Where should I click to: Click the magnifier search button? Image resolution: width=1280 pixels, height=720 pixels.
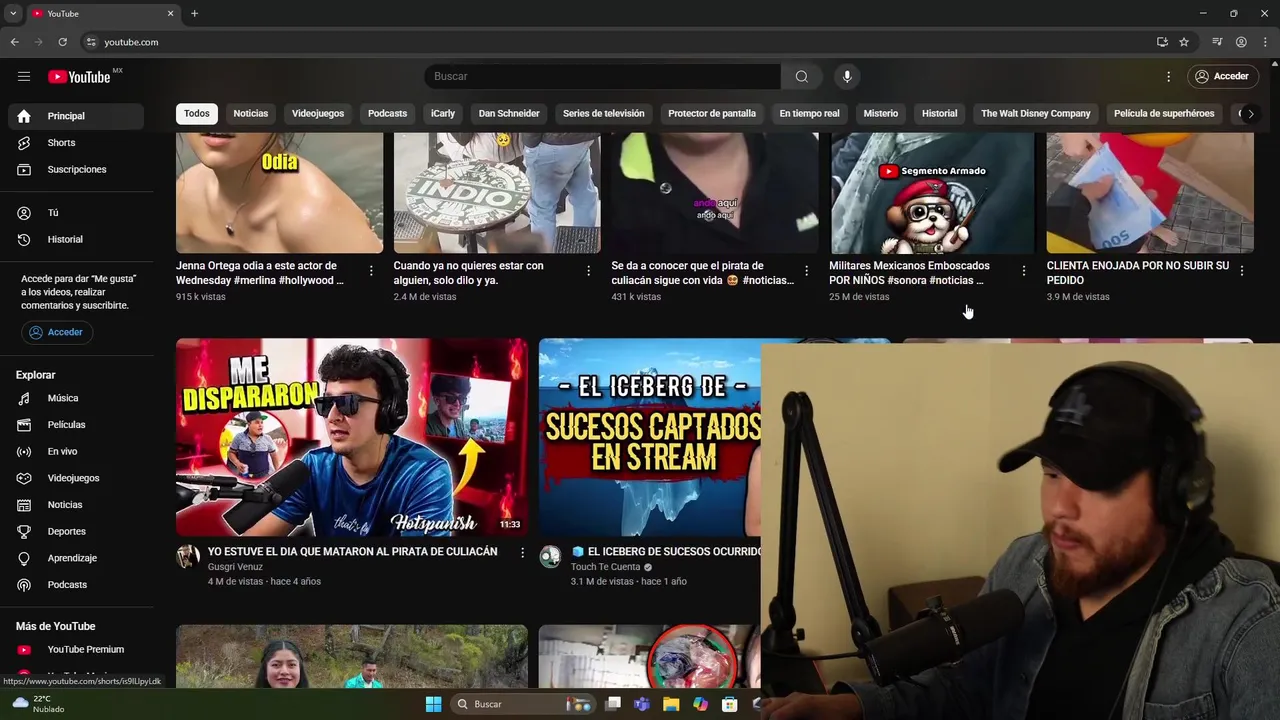click(x=801, y=76)
